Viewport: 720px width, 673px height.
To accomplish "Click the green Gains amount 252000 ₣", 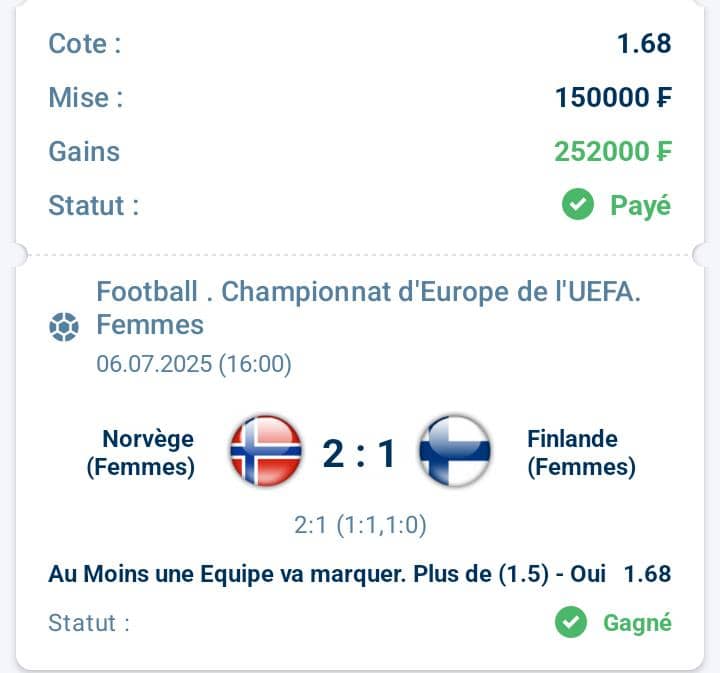I will 613,151.
